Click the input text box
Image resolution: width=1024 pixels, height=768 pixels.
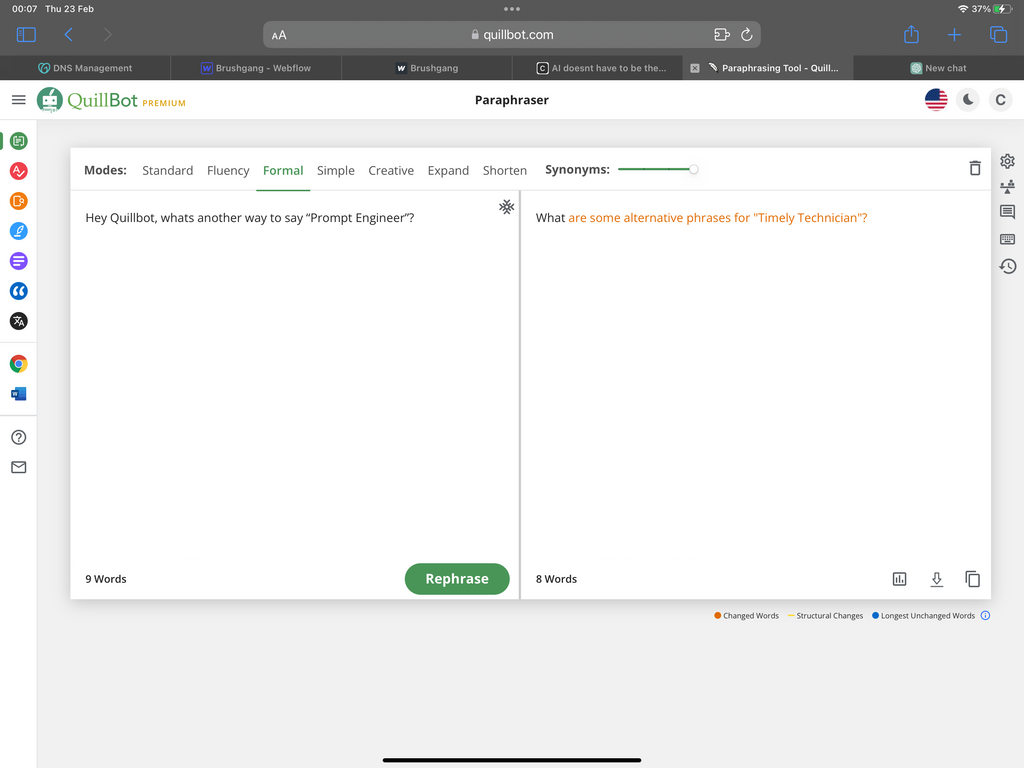[295, 376]
